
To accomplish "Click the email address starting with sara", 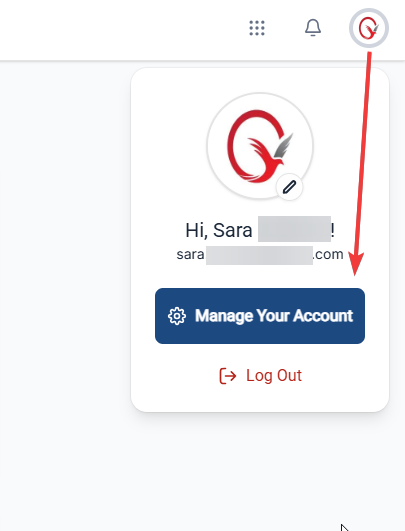I will click(x=260, y=255).
